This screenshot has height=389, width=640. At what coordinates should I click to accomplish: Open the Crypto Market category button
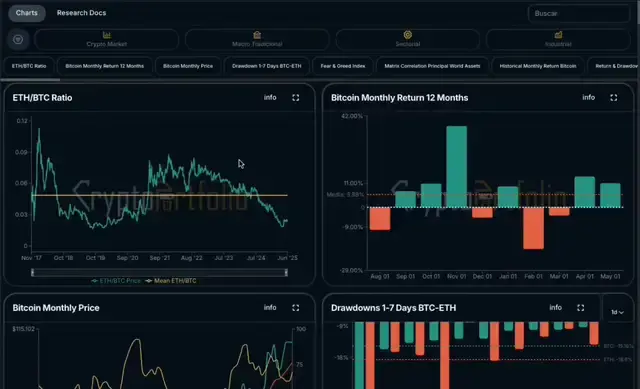tap(107, 40)
